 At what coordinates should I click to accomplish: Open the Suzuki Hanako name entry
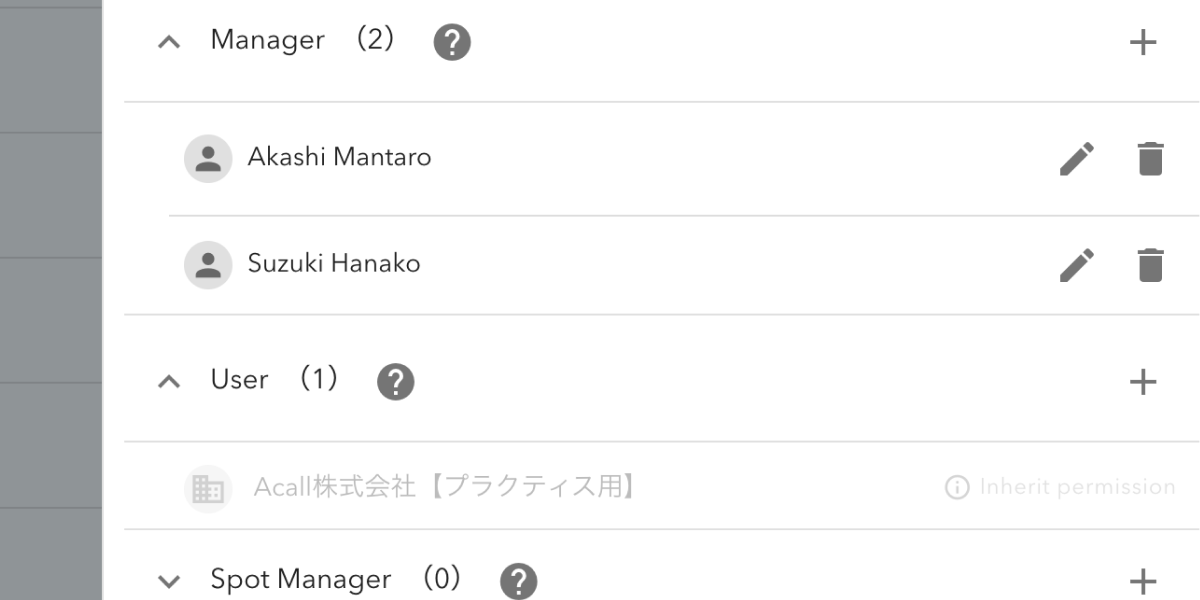334,263
